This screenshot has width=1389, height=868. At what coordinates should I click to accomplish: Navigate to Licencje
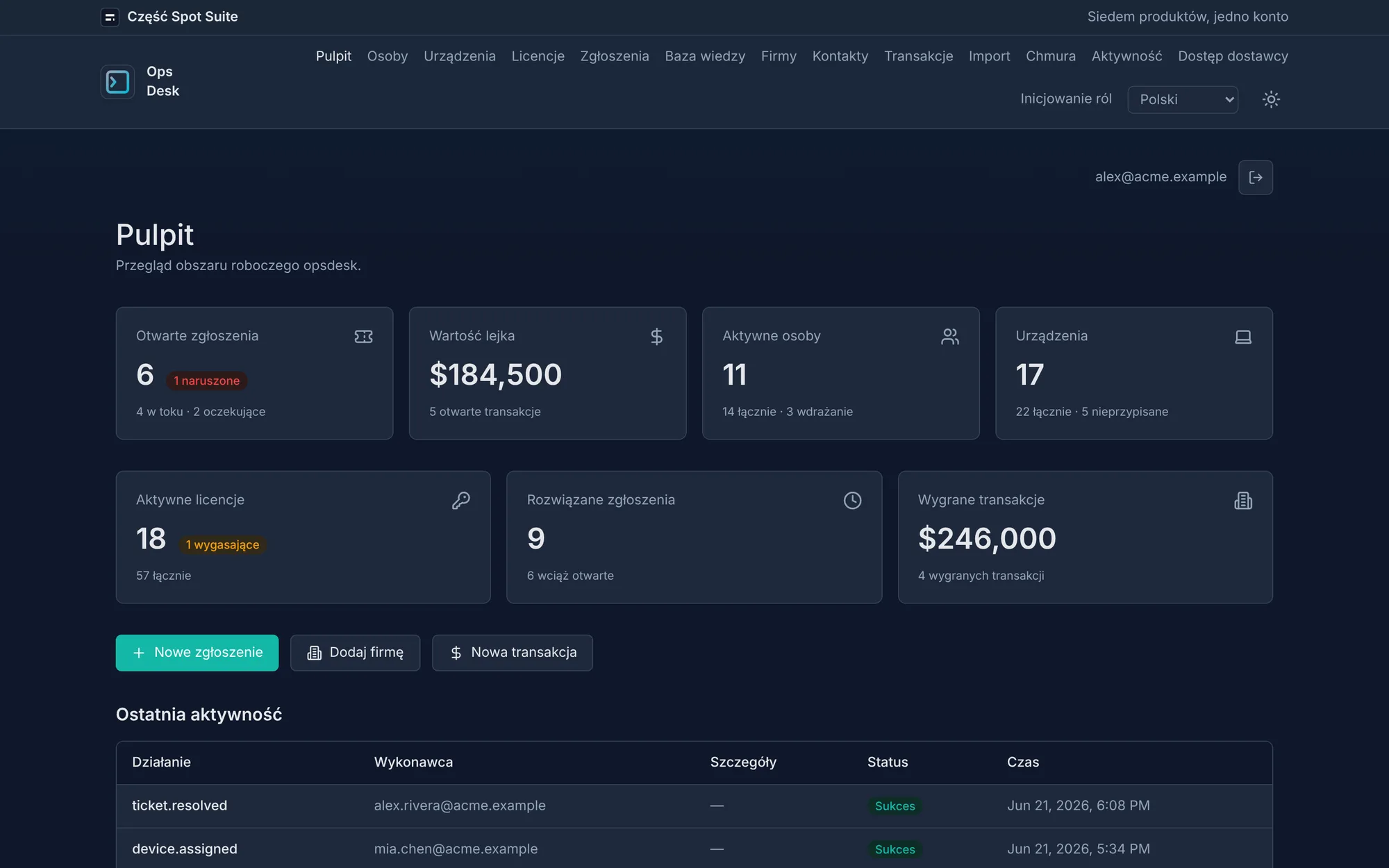point(538,56)
